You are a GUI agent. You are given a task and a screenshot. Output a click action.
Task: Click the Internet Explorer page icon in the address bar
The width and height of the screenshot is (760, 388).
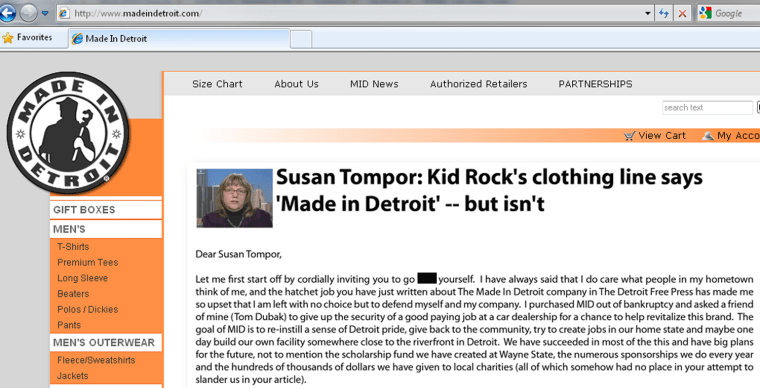[x=64, y=14]
